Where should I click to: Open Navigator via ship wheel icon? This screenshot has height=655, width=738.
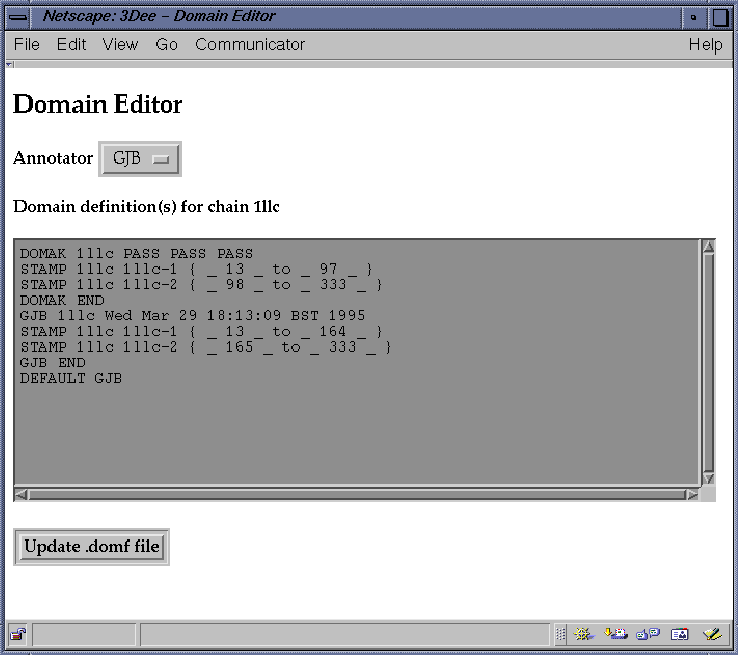pyautogui.click(x=584, y=634)
